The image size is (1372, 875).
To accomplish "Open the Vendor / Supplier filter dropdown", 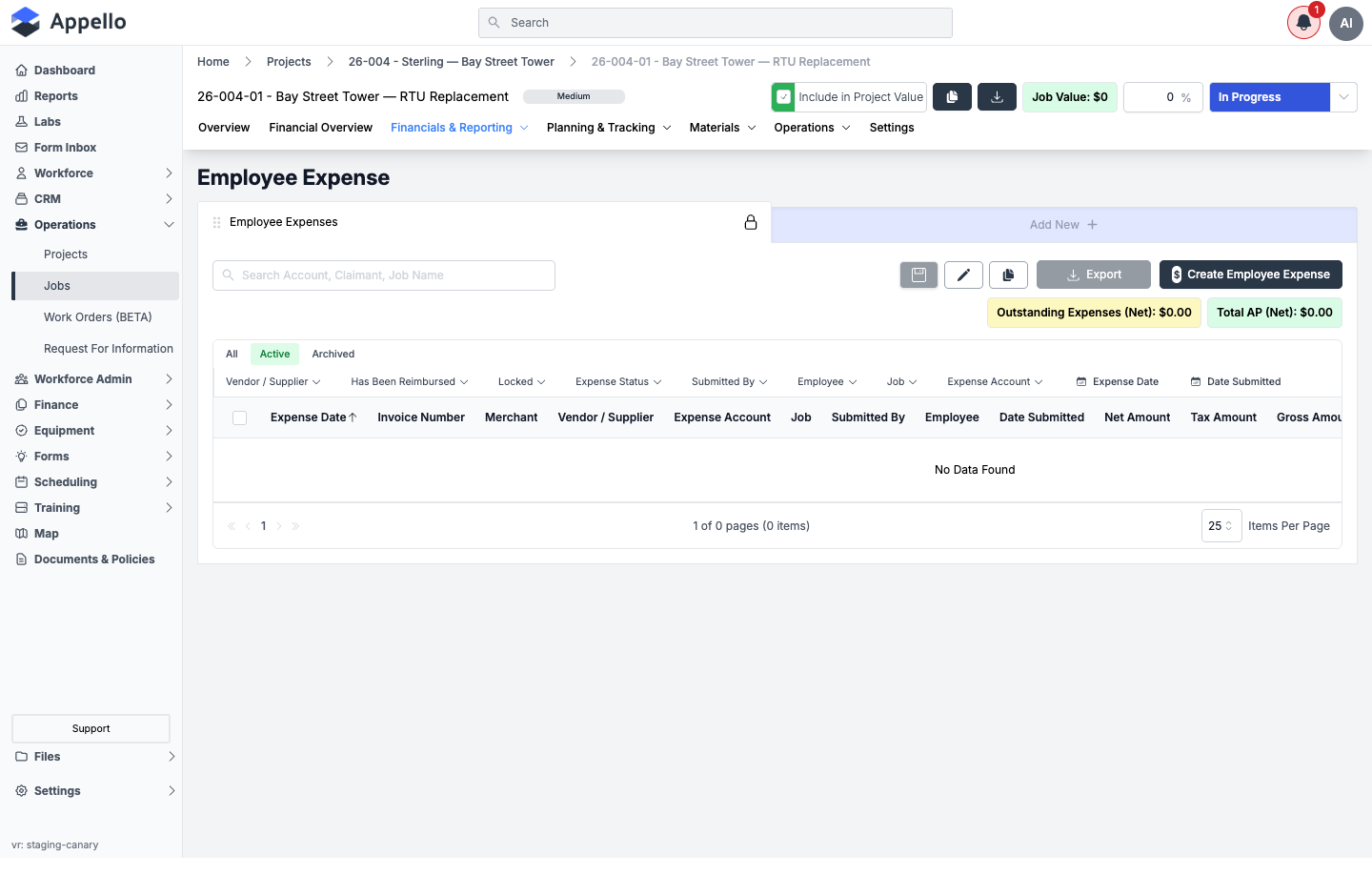I will pos(272,382).
